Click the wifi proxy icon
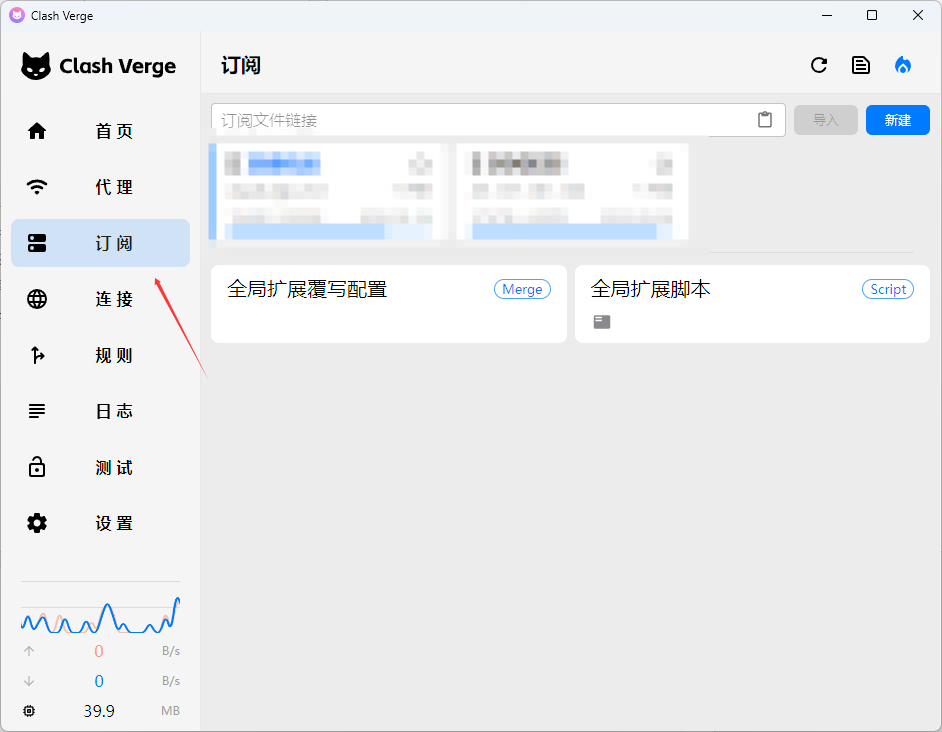 click(37, 187)
